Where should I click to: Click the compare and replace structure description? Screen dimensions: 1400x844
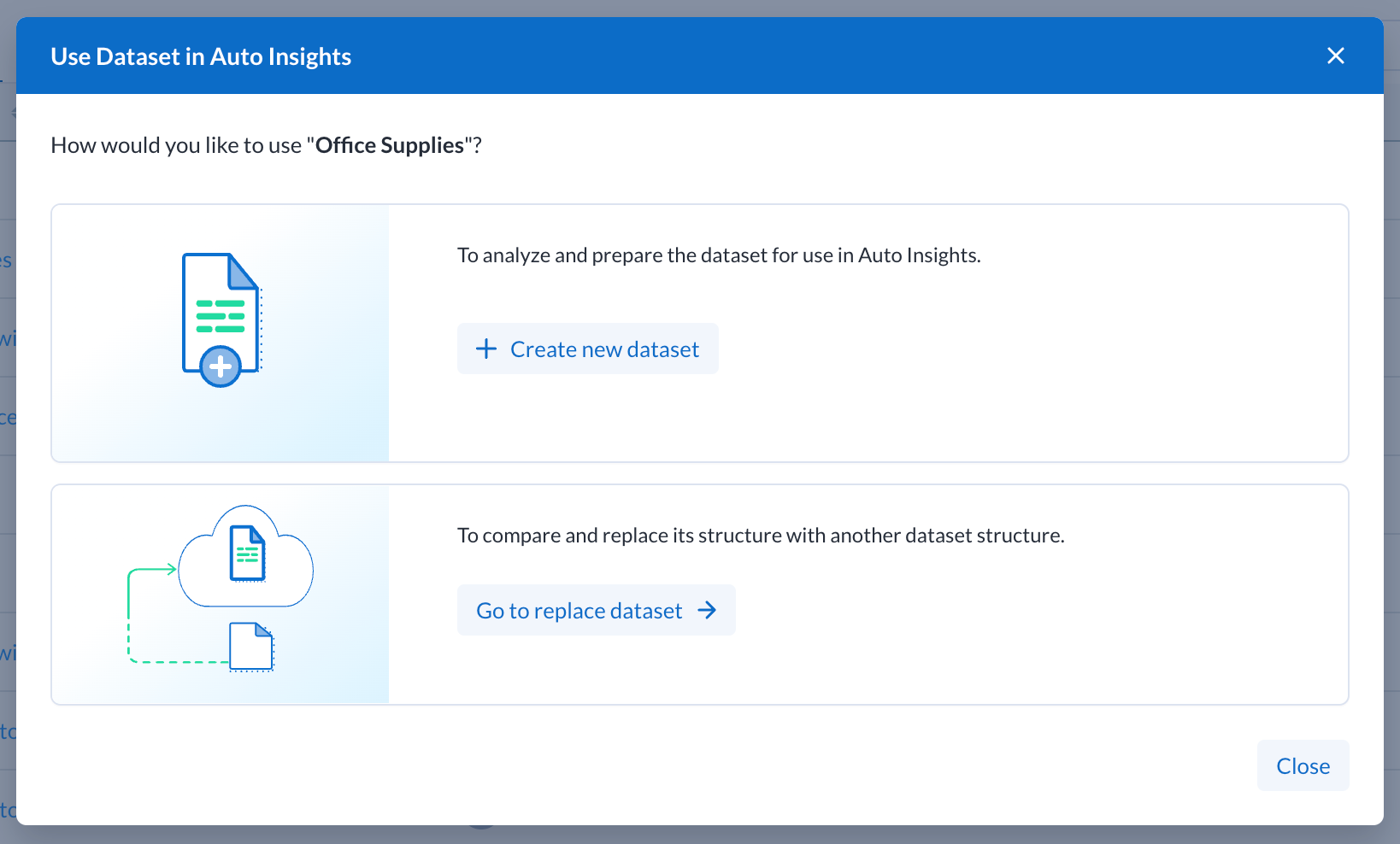click(760, 536)
